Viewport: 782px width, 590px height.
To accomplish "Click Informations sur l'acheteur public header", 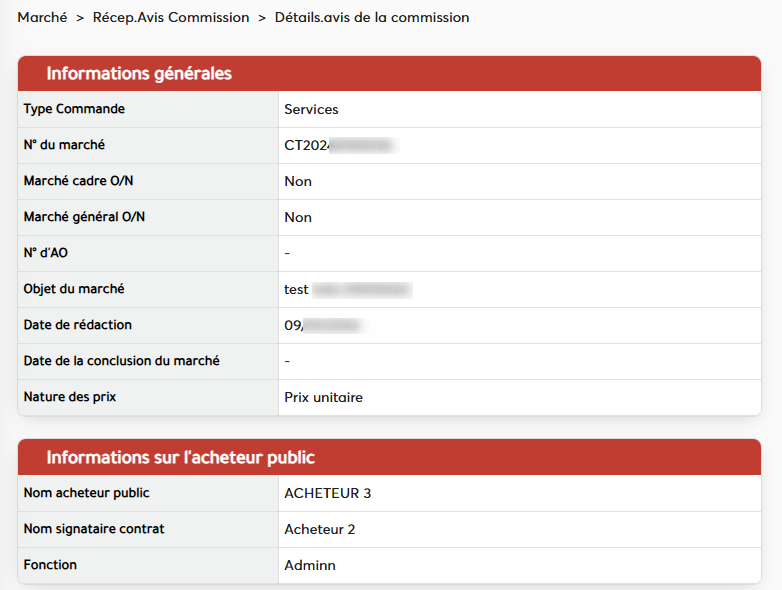I will [x=180, y=458].
